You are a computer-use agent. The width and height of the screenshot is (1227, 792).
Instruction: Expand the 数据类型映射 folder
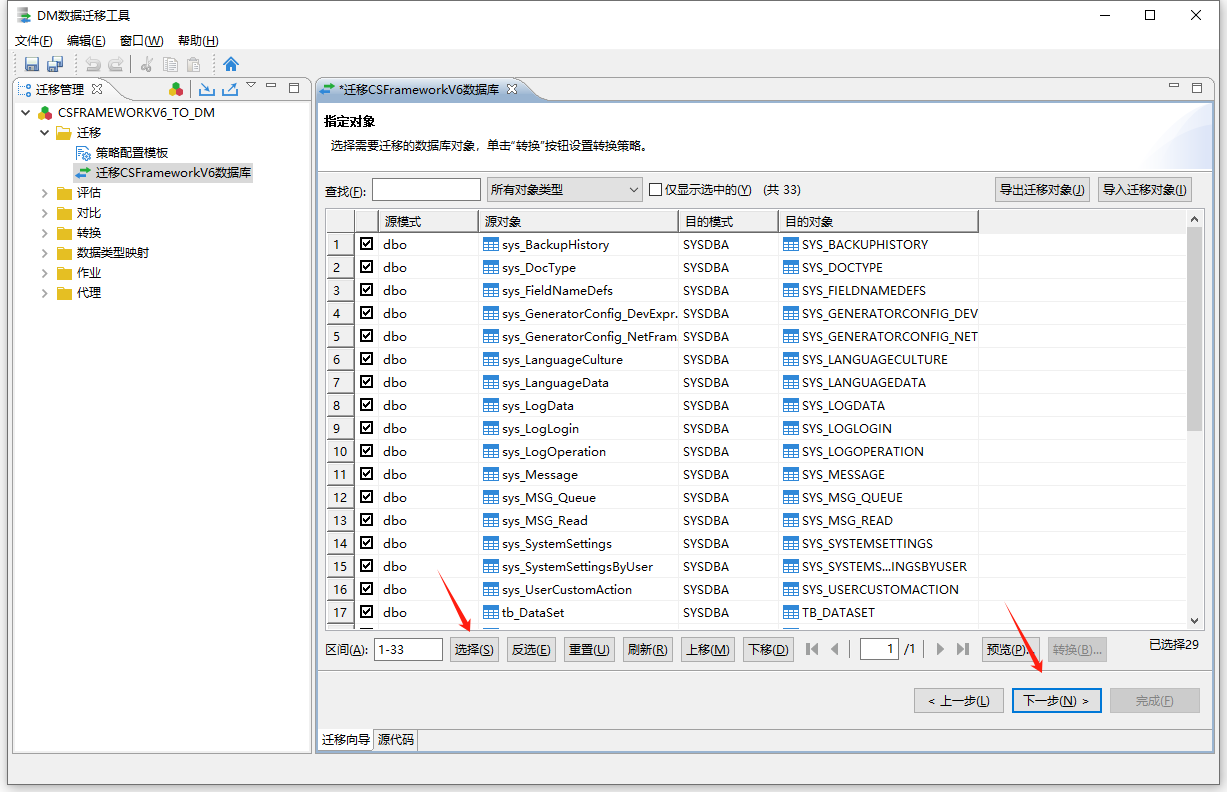[45, 252]
